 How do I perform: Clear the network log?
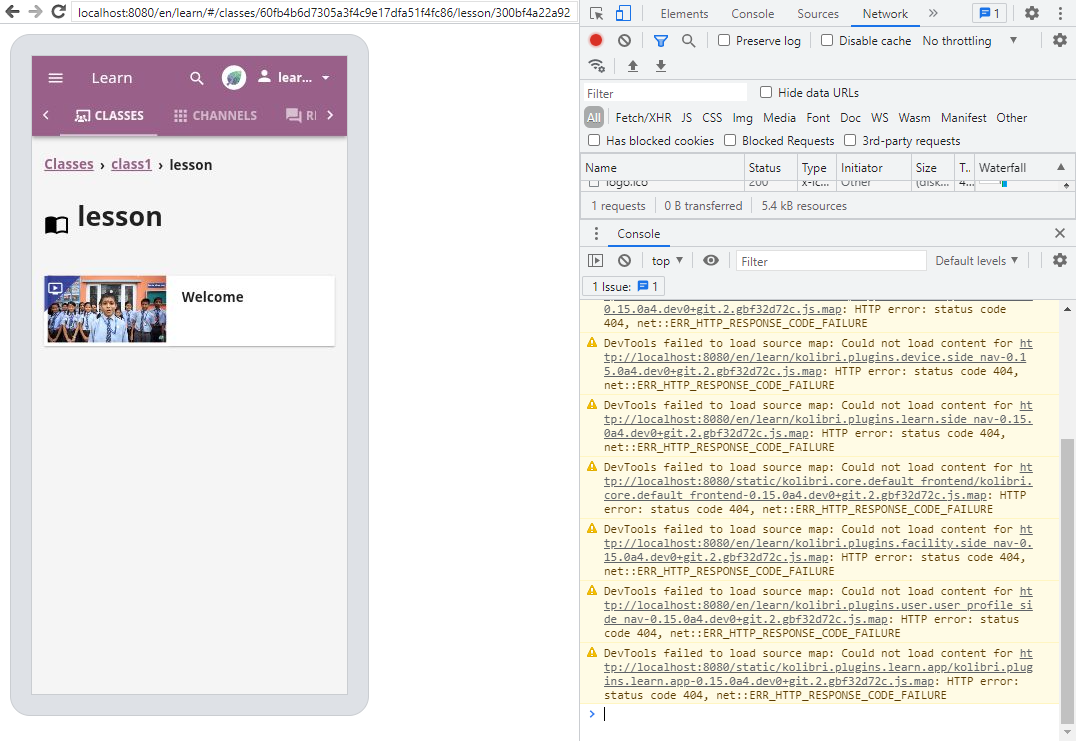tap(624, 40)
